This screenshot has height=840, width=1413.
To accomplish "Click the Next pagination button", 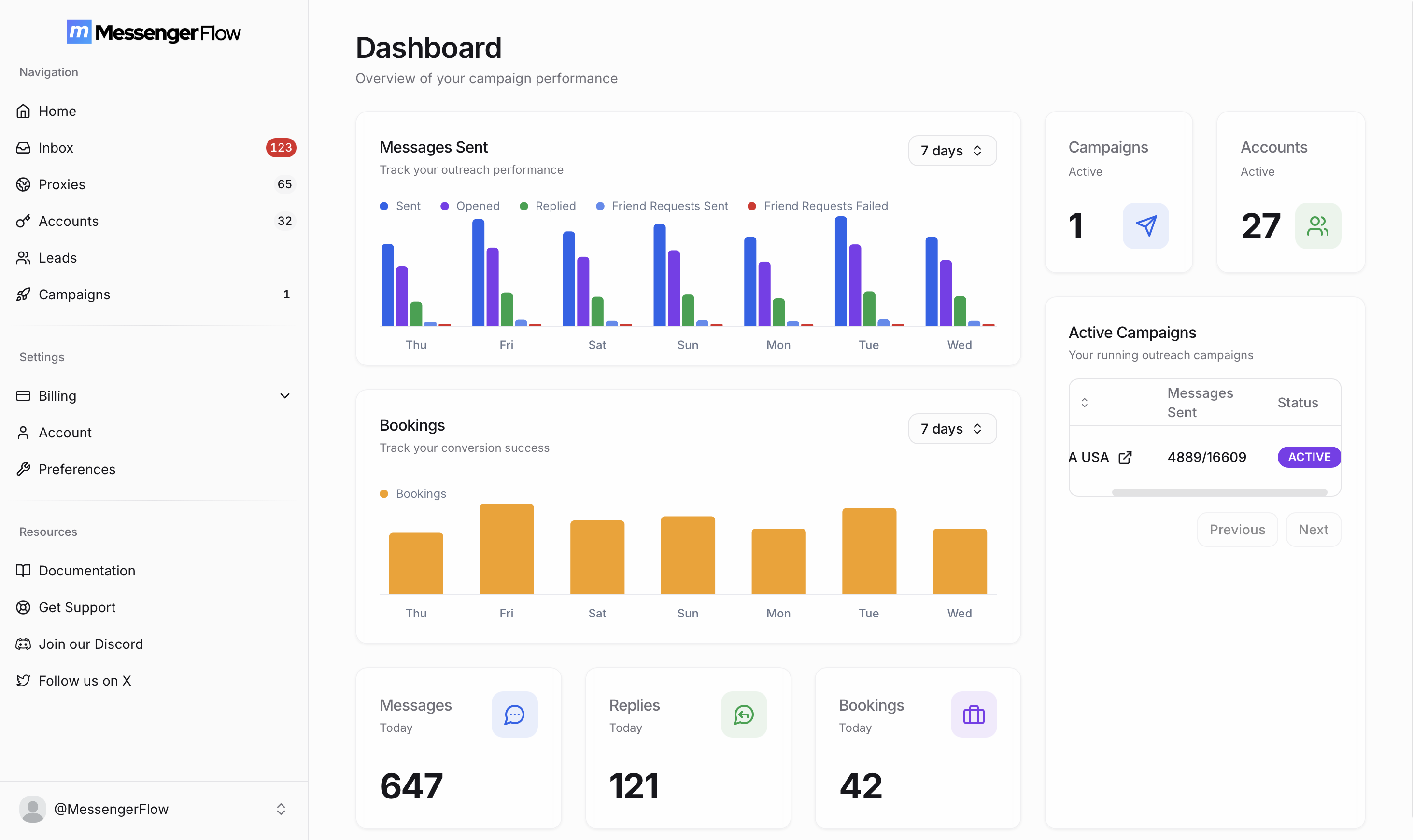I will click(1314, 529).
